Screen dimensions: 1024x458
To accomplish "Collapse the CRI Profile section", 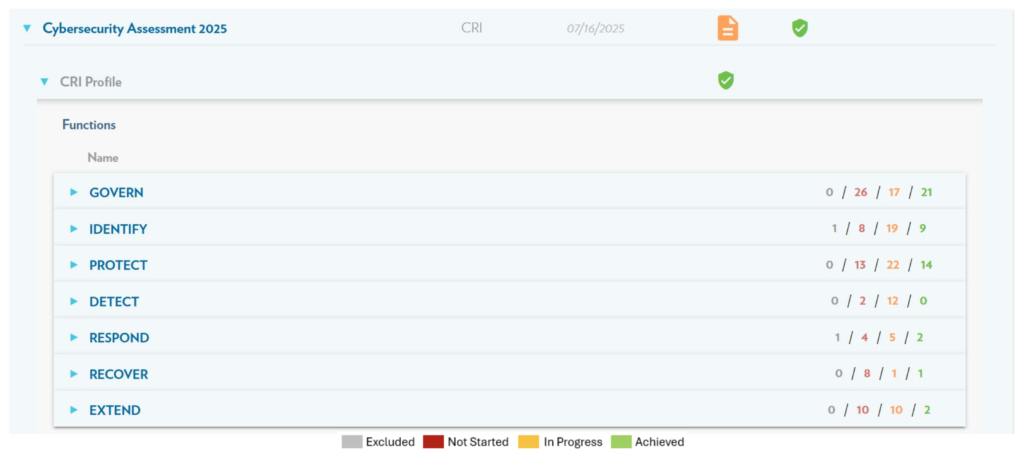I will pos(44,82).
